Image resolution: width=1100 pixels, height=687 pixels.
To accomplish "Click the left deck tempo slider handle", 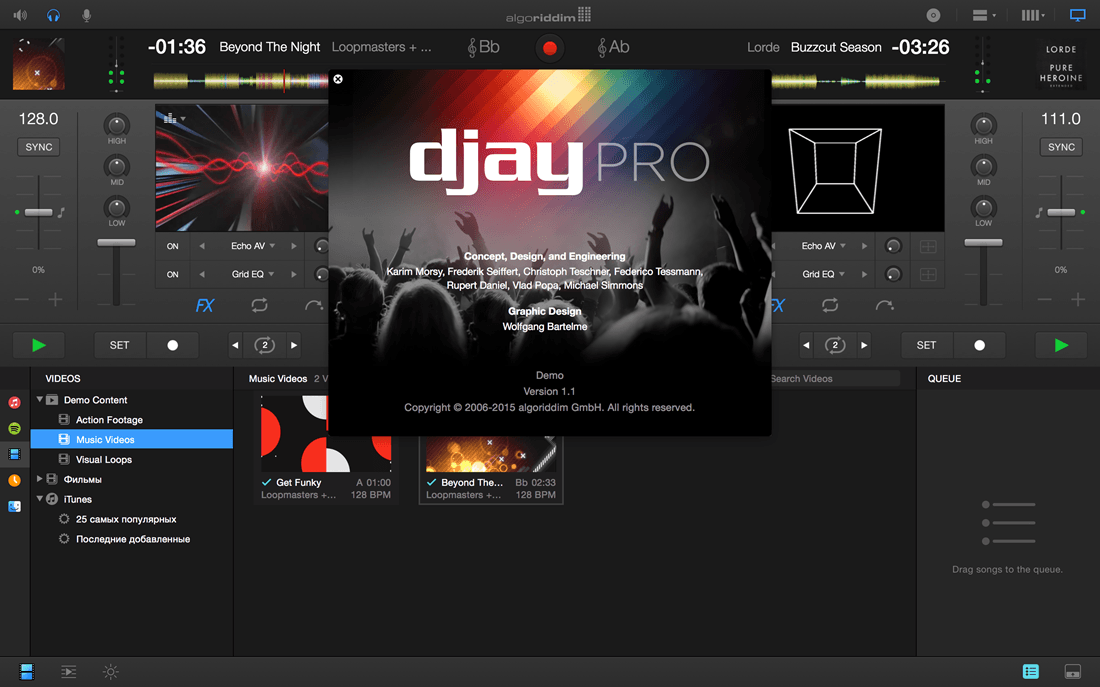I will pyautogui.click(x=39, y=212).
